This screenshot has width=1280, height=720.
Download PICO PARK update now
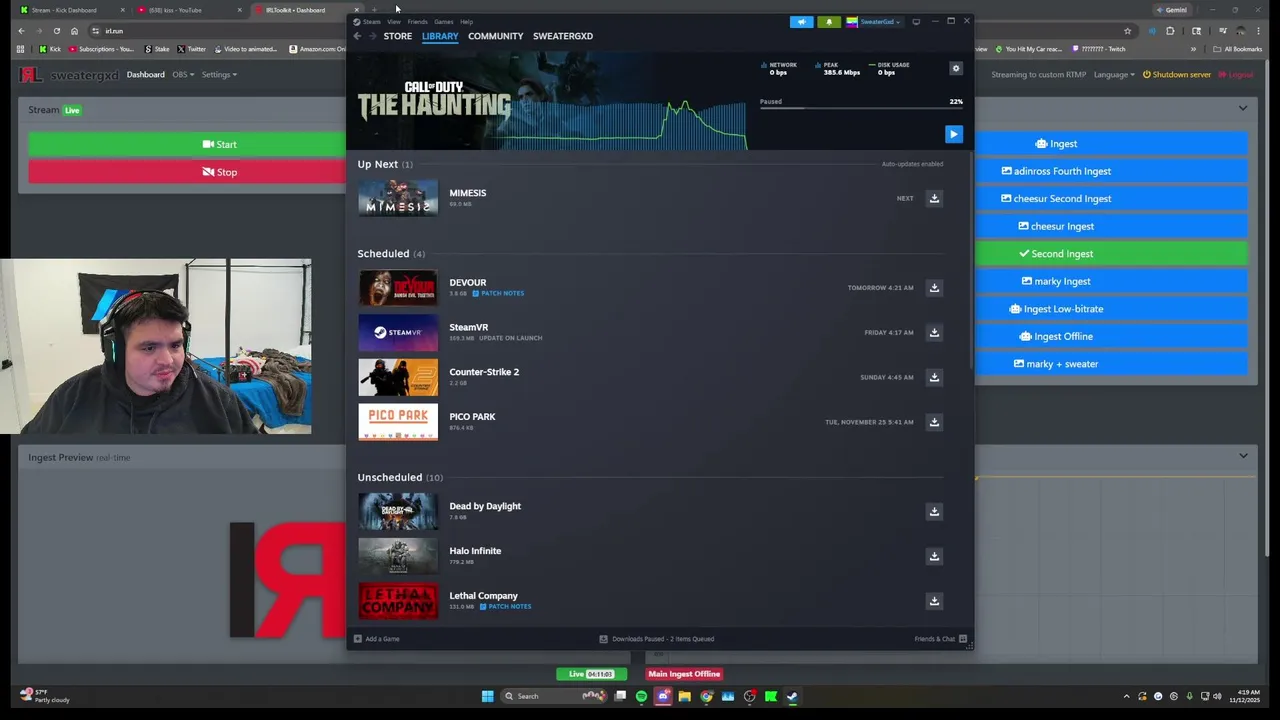point(934,422)
